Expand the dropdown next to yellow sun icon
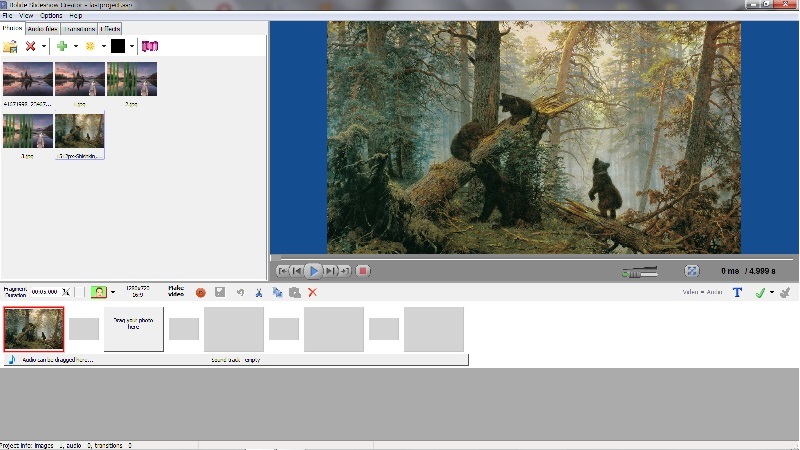This screenshot has width=800, height=450. (x=104, y=46)
